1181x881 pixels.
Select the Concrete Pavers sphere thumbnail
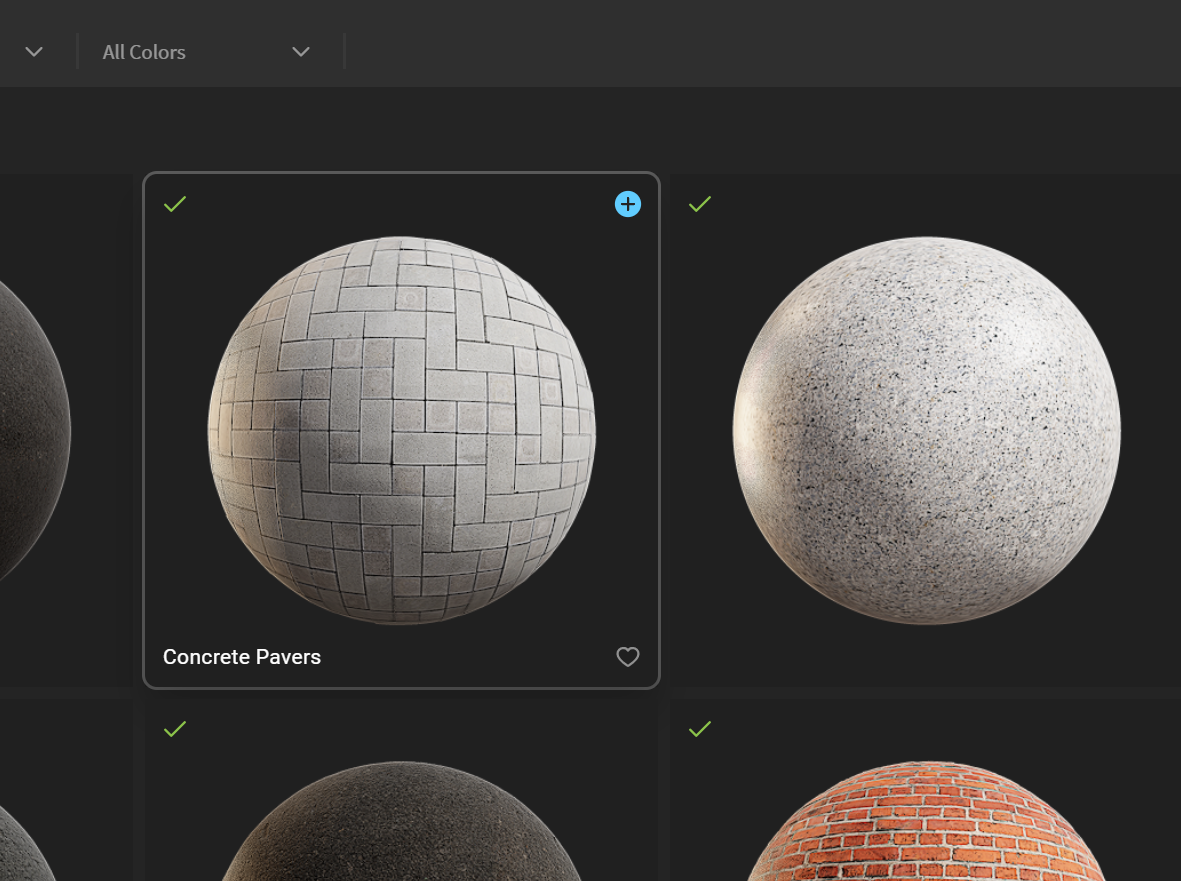coord(401,431)
